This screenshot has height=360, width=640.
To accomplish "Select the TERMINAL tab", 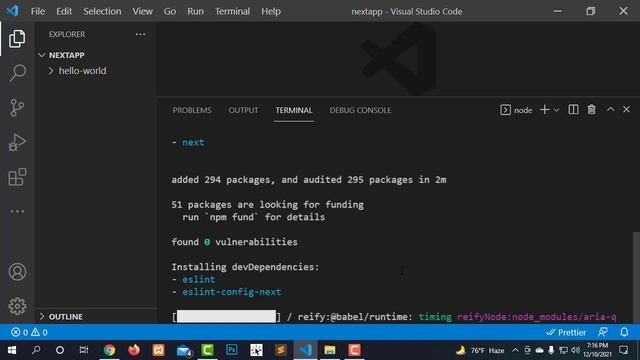I will tap(293, 110).
